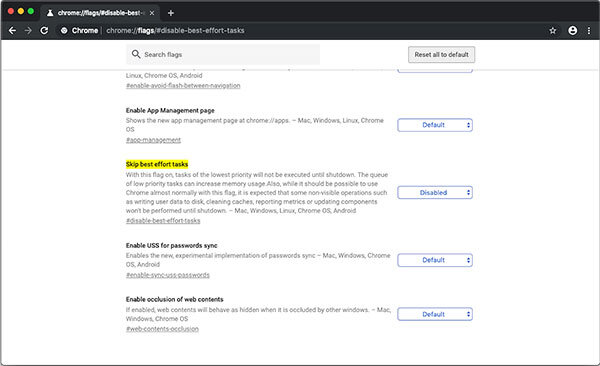Open Enable occlusion of web contents dropdown
Viewport: 600px width, 366px height.
[x=435, y=314]
